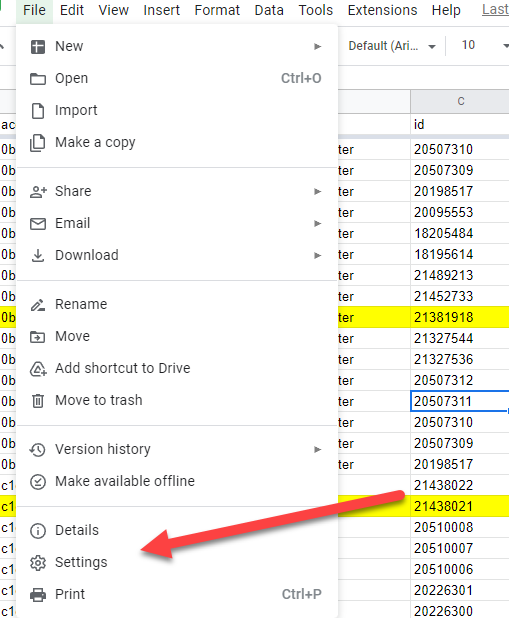
Task: Choose Move menu entry
Action: pos(177,337)
